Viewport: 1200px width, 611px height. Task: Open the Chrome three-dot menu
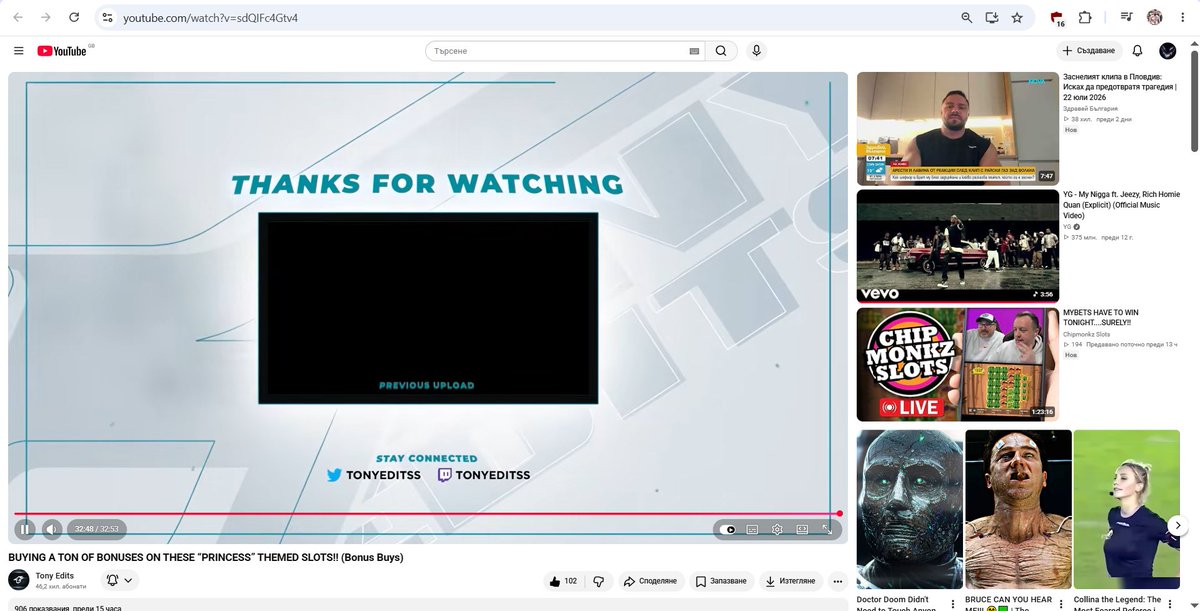(x=1181, y=18)
